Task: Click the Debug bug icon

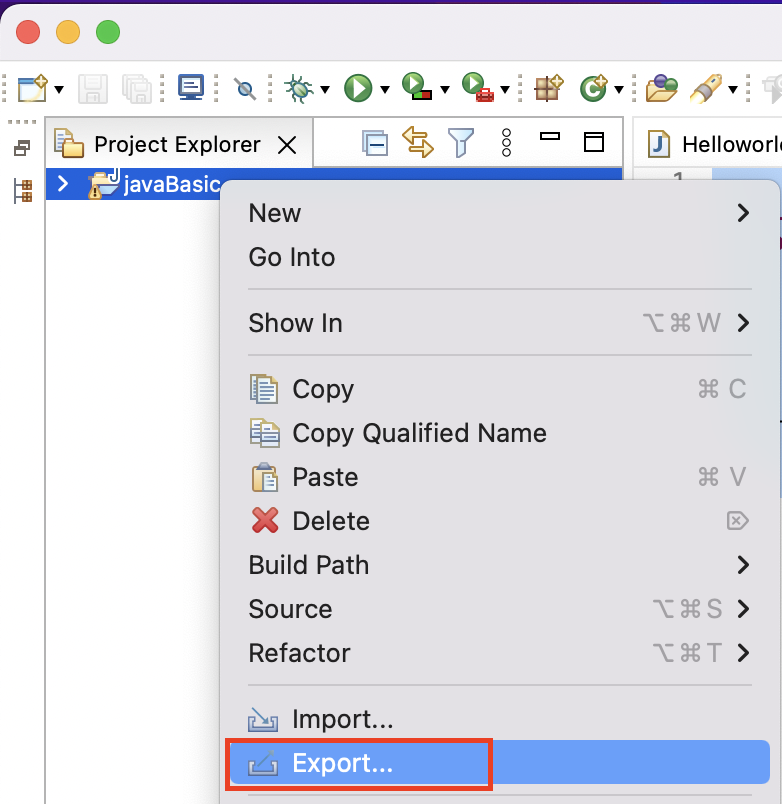Action: [299, 89]
